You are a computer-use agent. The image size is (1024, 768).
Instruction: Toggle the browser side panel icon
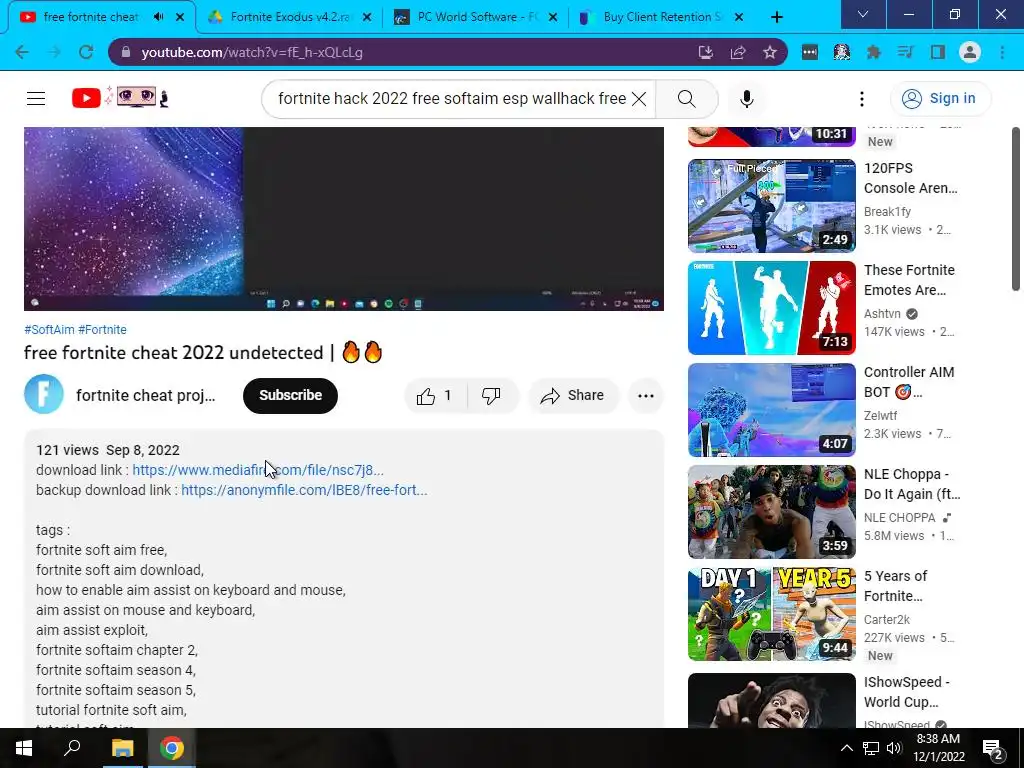938,52
